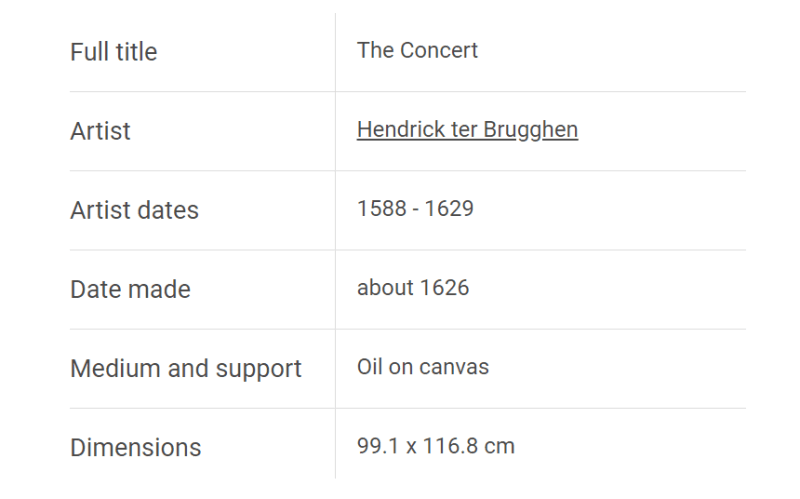Select the "about 1626" date value
The image size is (800, 499).
tap(413, 288)
